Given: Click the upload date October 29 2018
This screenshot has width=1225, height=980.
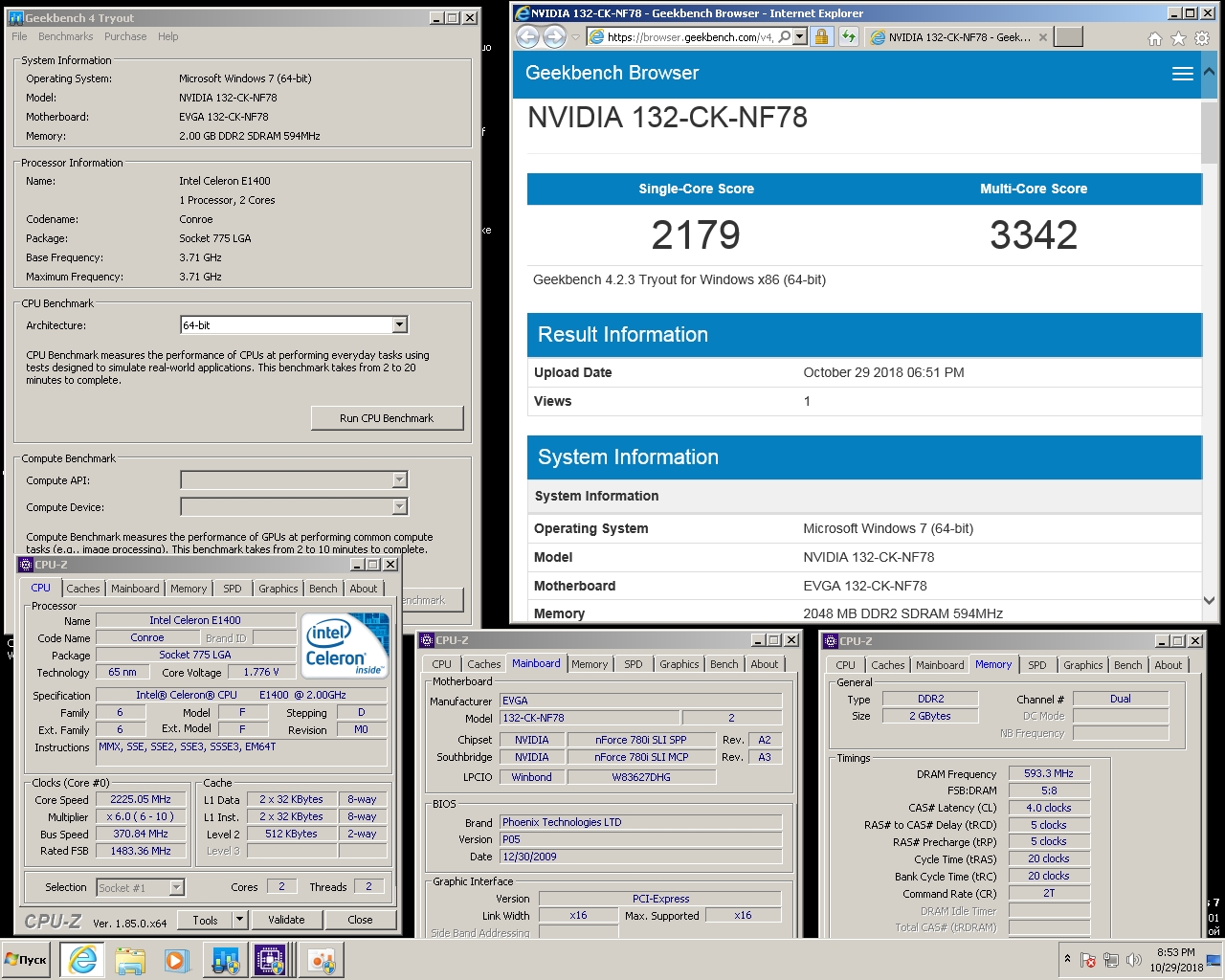Looking at the screenshot, I should coord(883,372).
